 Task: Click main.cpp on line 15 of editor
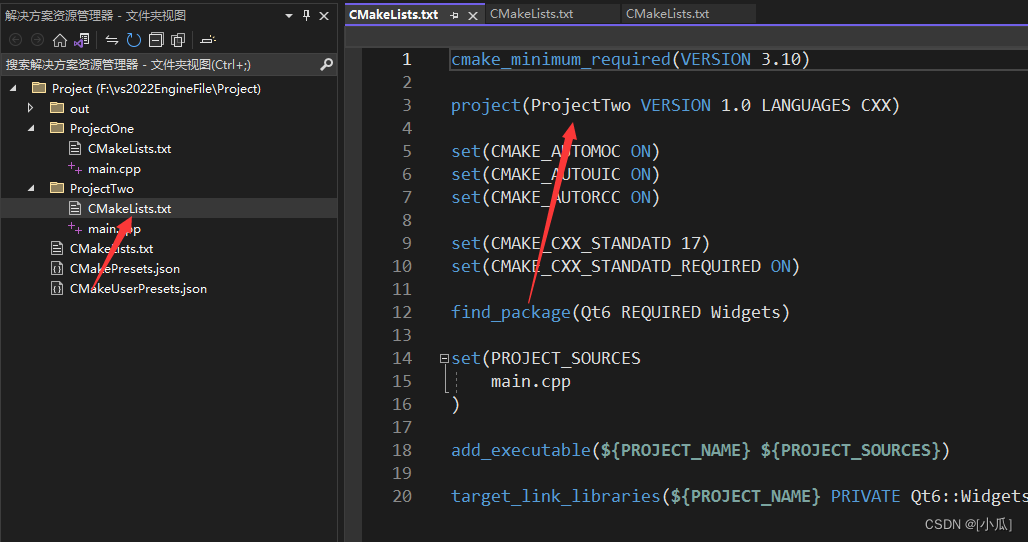click(x=530, y=381)
